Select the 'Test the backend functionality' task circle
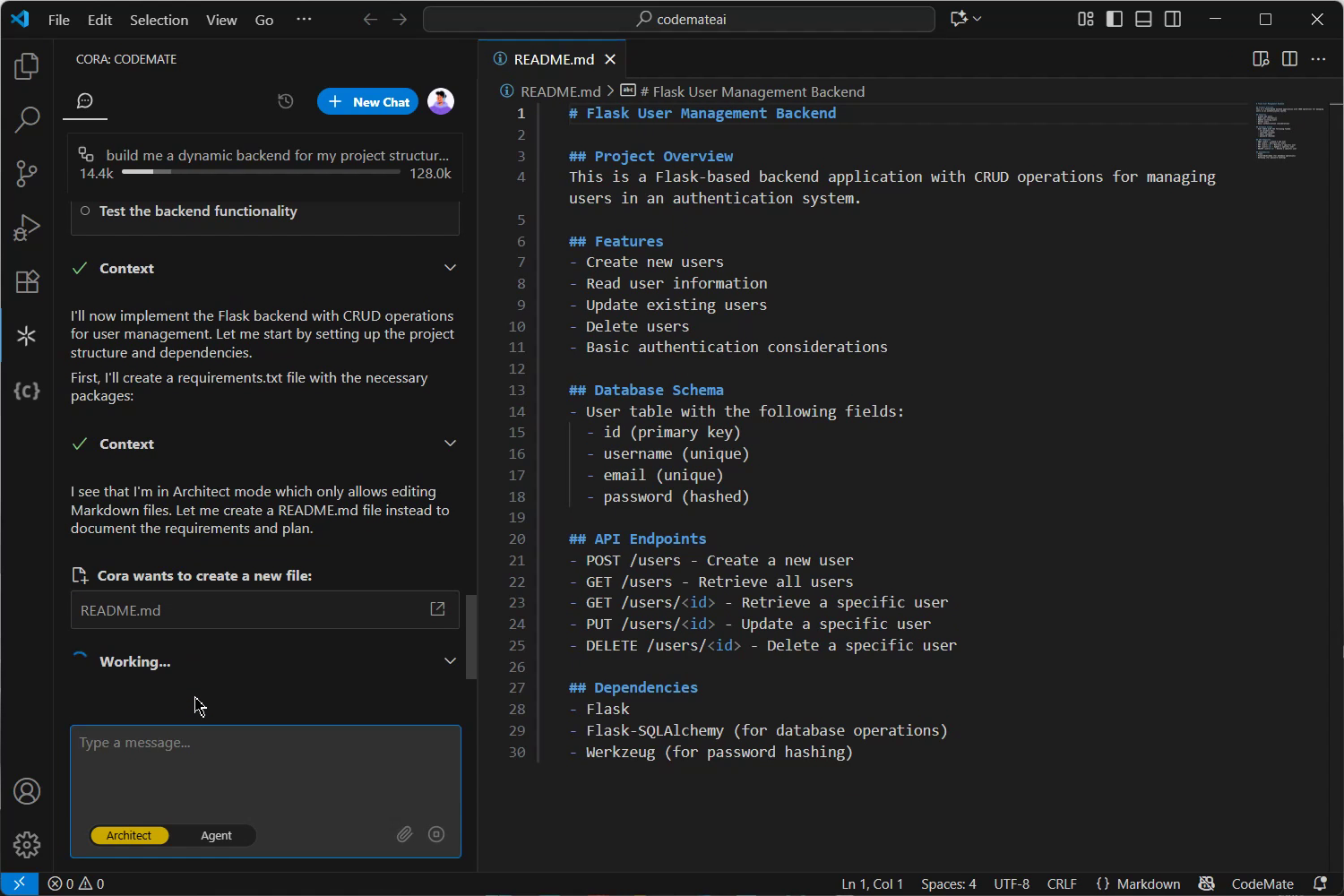1344x896 pixels. click(85, 211)
